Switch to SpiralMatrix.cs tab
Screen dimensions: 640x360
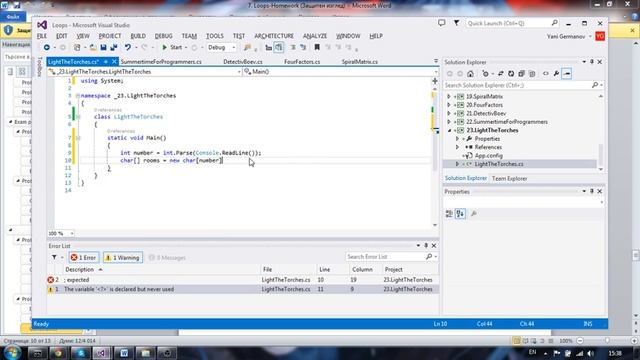click(360, 62)
